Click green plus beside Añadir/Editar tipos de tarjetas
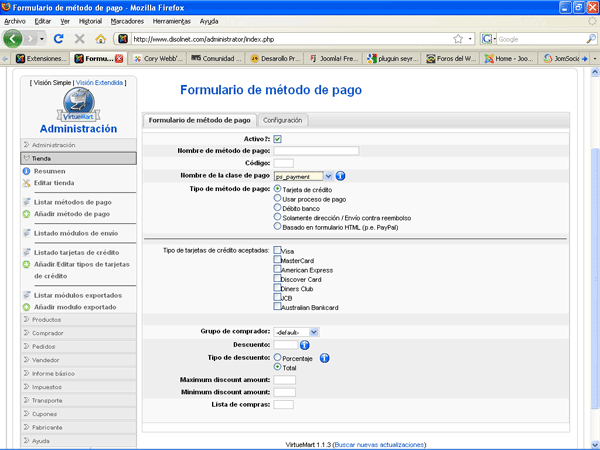Screen dimensions: 600x450 point(26,264)
